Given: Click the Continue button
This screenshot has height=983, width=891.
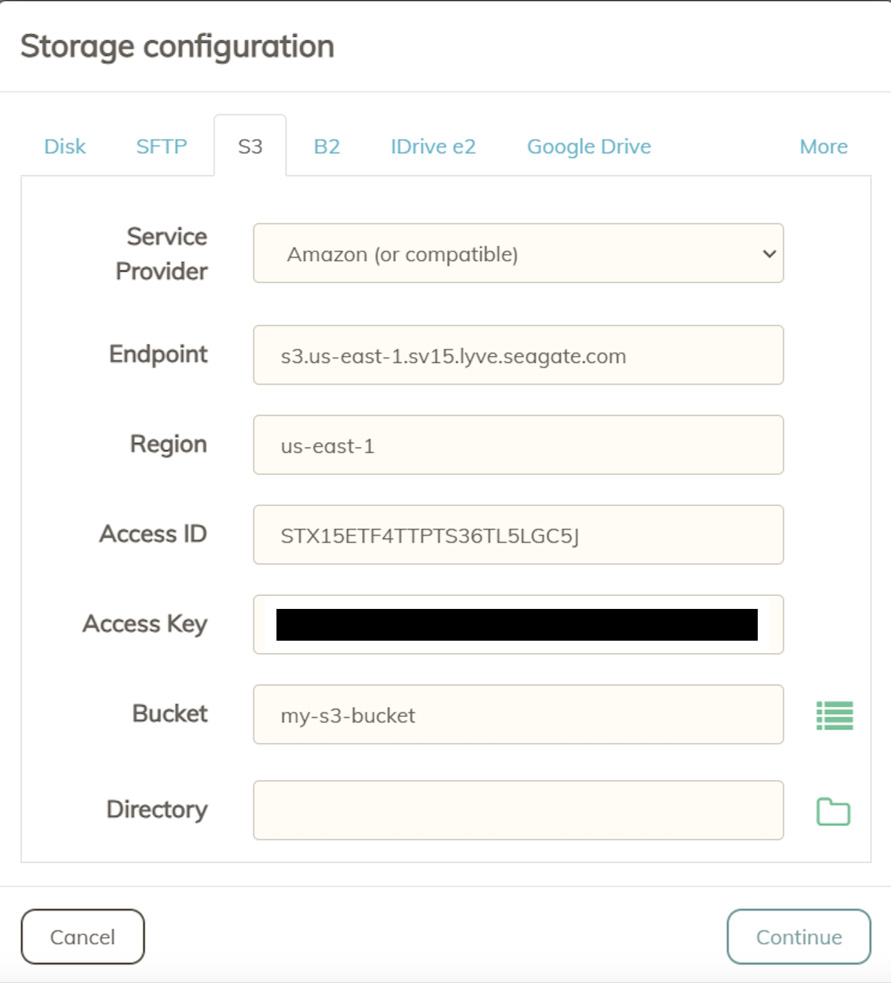Looking at the screenshot, I should [799, 937].
